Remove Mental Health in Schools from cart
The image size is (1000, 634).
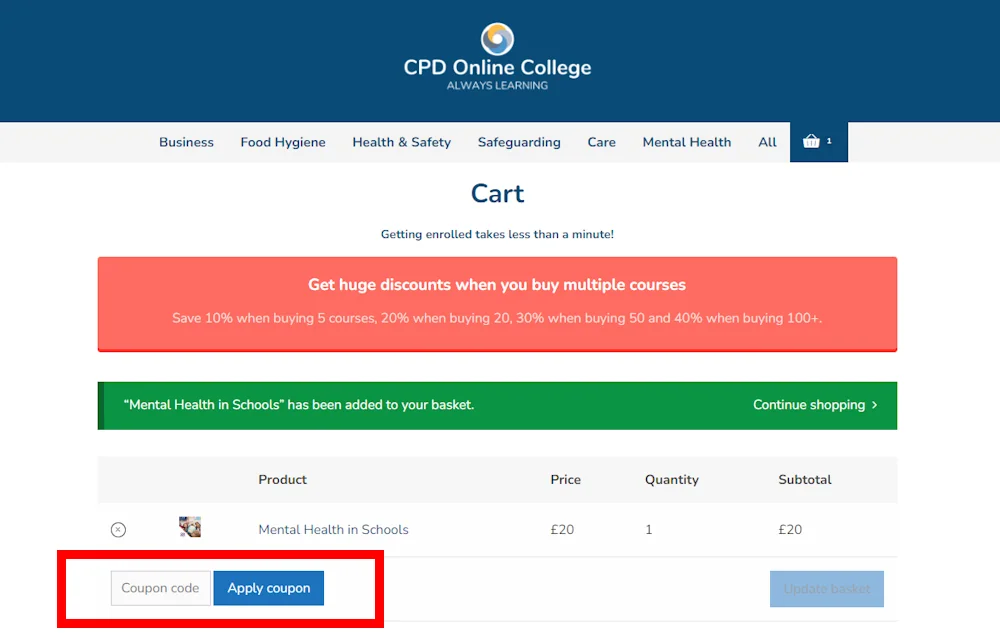click(x=118, y=529)
